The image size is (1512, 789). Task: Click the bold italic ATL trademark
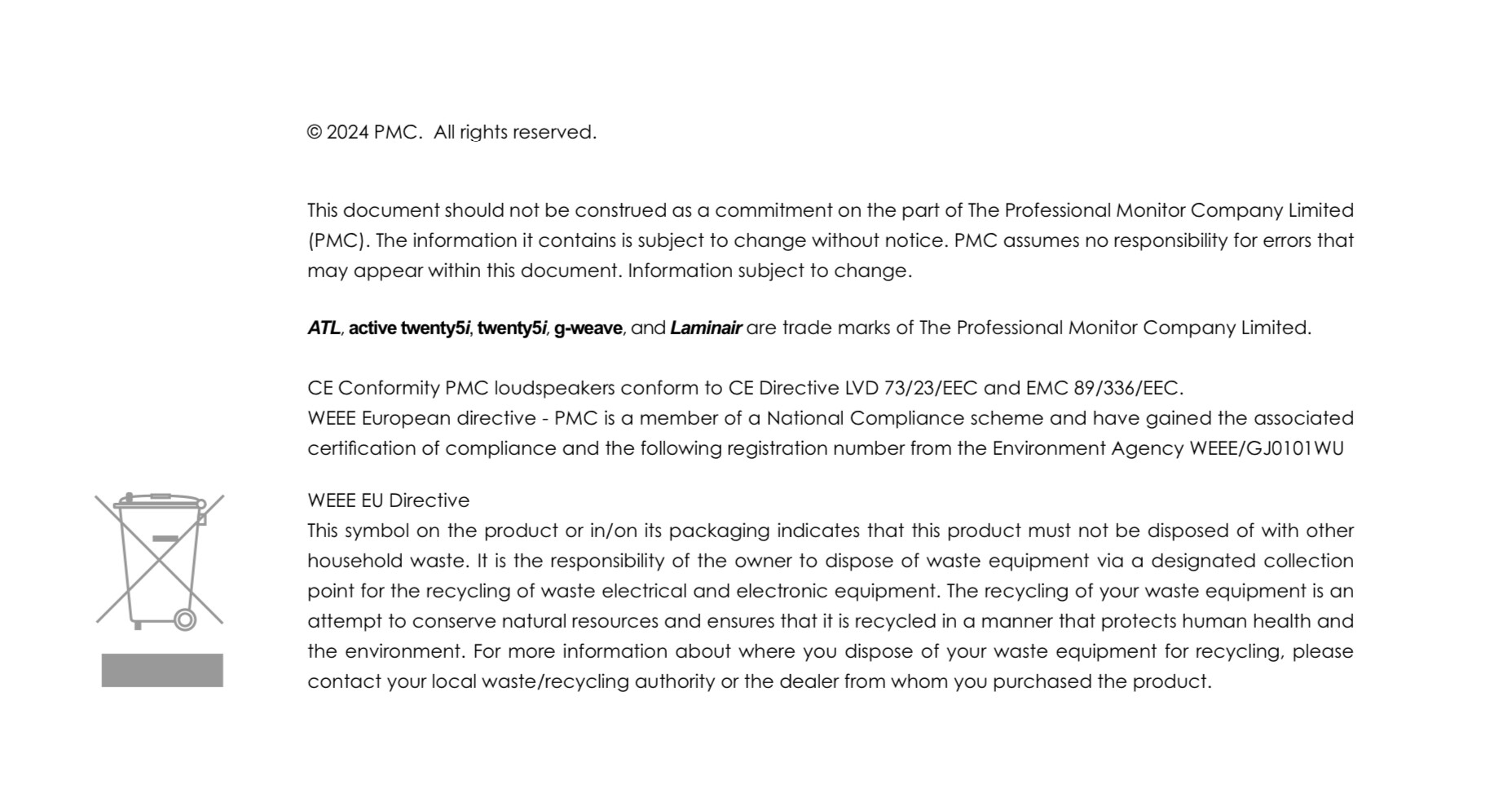(324, 328)
